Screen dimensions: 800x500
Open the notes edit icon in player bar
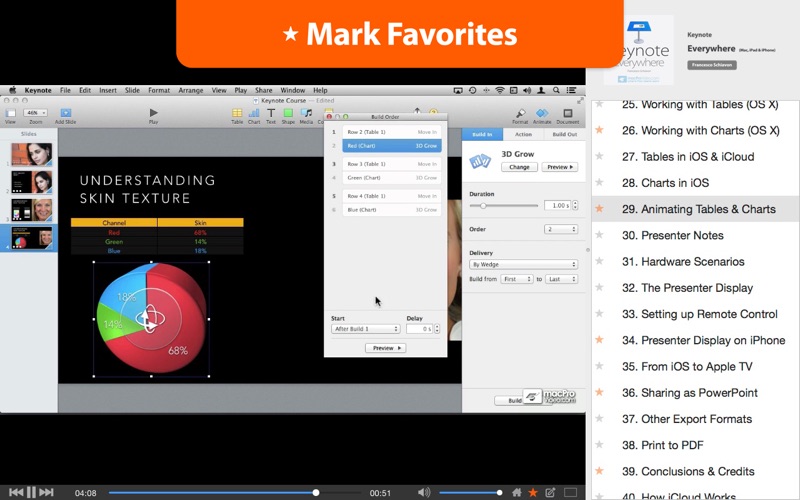pyautogui.click(x=550, y=492)
